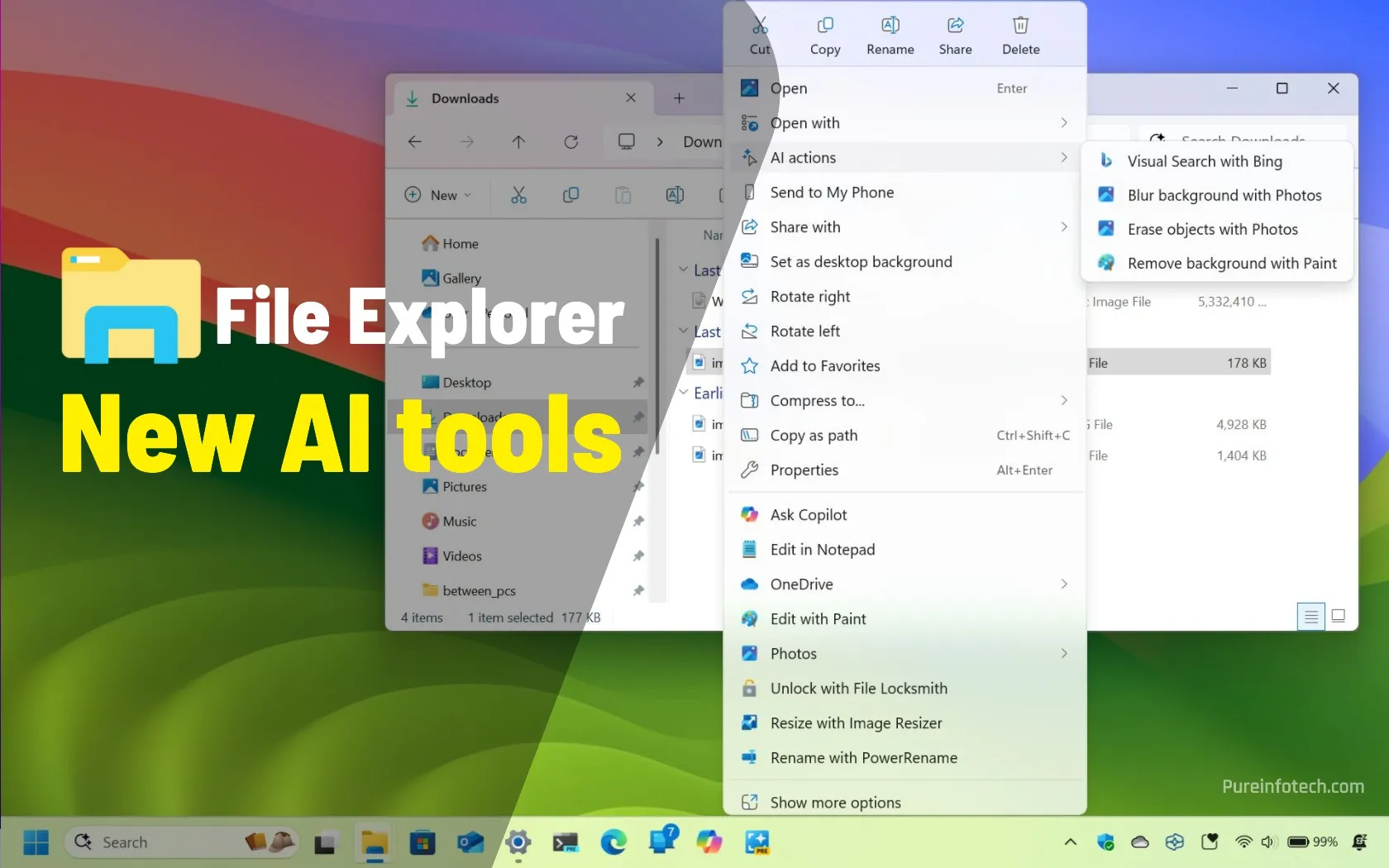Screen dimensions: 1389x868
Task: Select Copy as path
Action: coord(905,436)
